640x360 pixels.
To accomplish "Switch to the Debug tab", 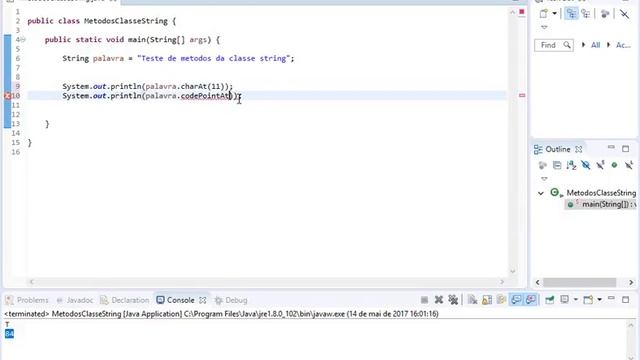I will pyautogui.click(x=231, y=300).
